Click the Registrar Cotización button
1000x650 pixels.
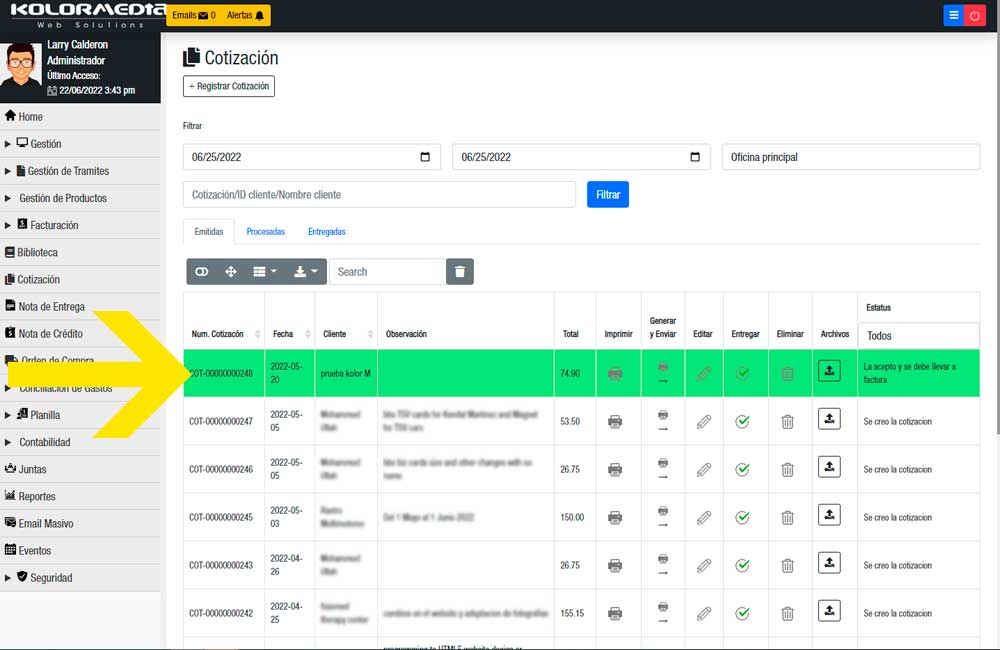tap(229, 86)
